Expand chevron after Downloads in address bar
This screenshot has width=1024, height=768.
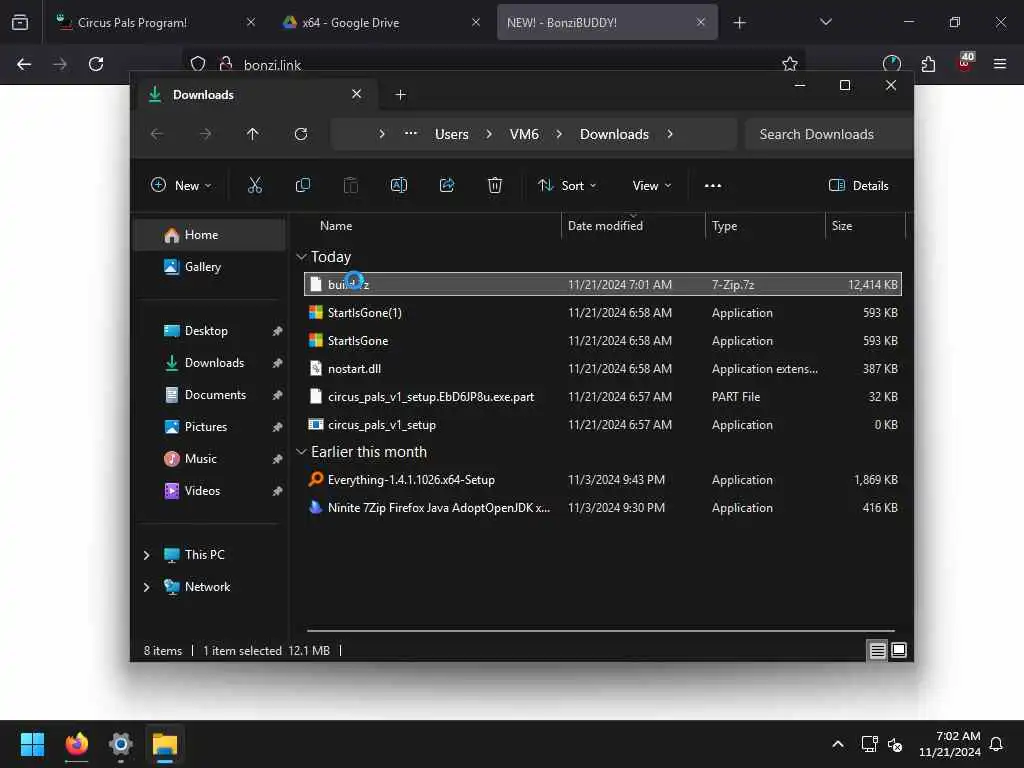click(x=669, y=134)
